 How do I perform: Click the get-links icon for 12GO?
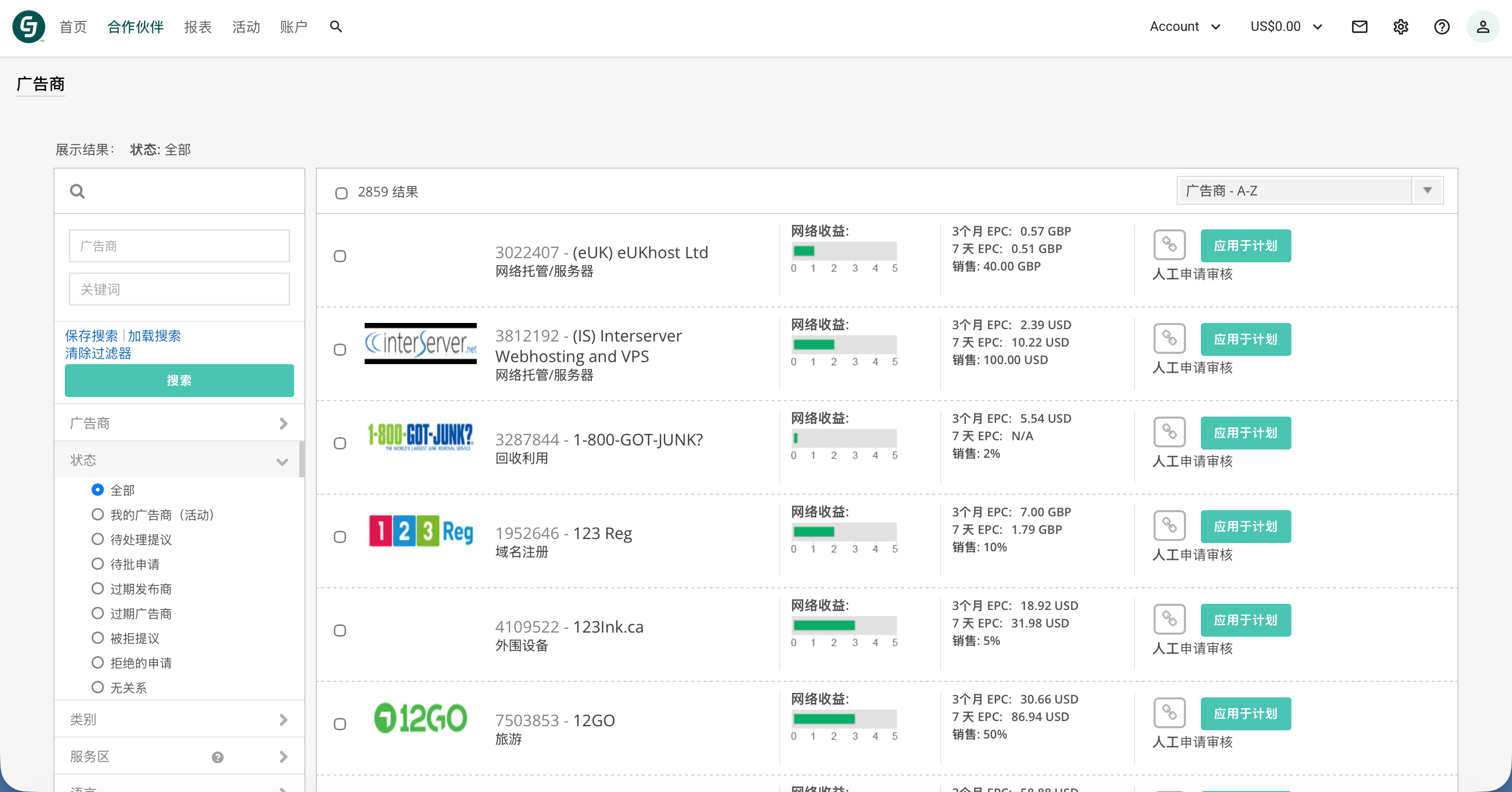coord(1169,713)
